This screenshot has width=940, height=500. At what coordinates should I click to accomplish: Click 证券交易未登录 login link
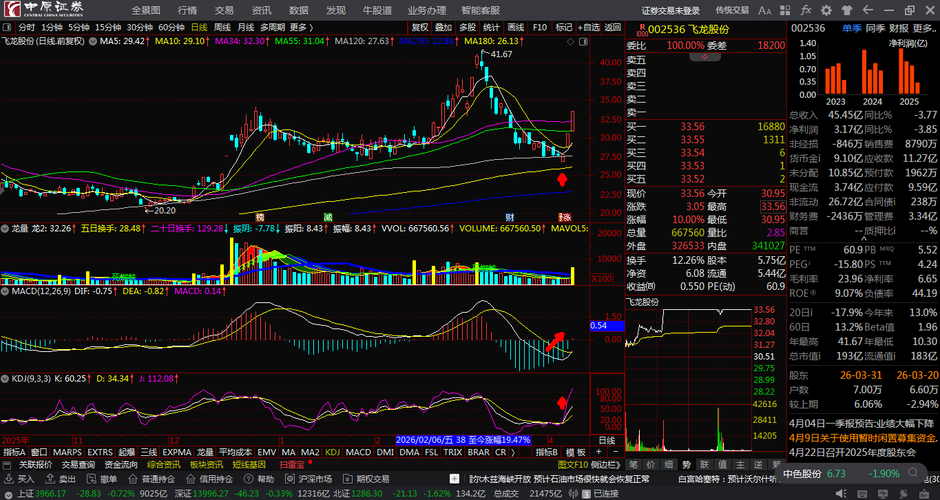[670, 10]
